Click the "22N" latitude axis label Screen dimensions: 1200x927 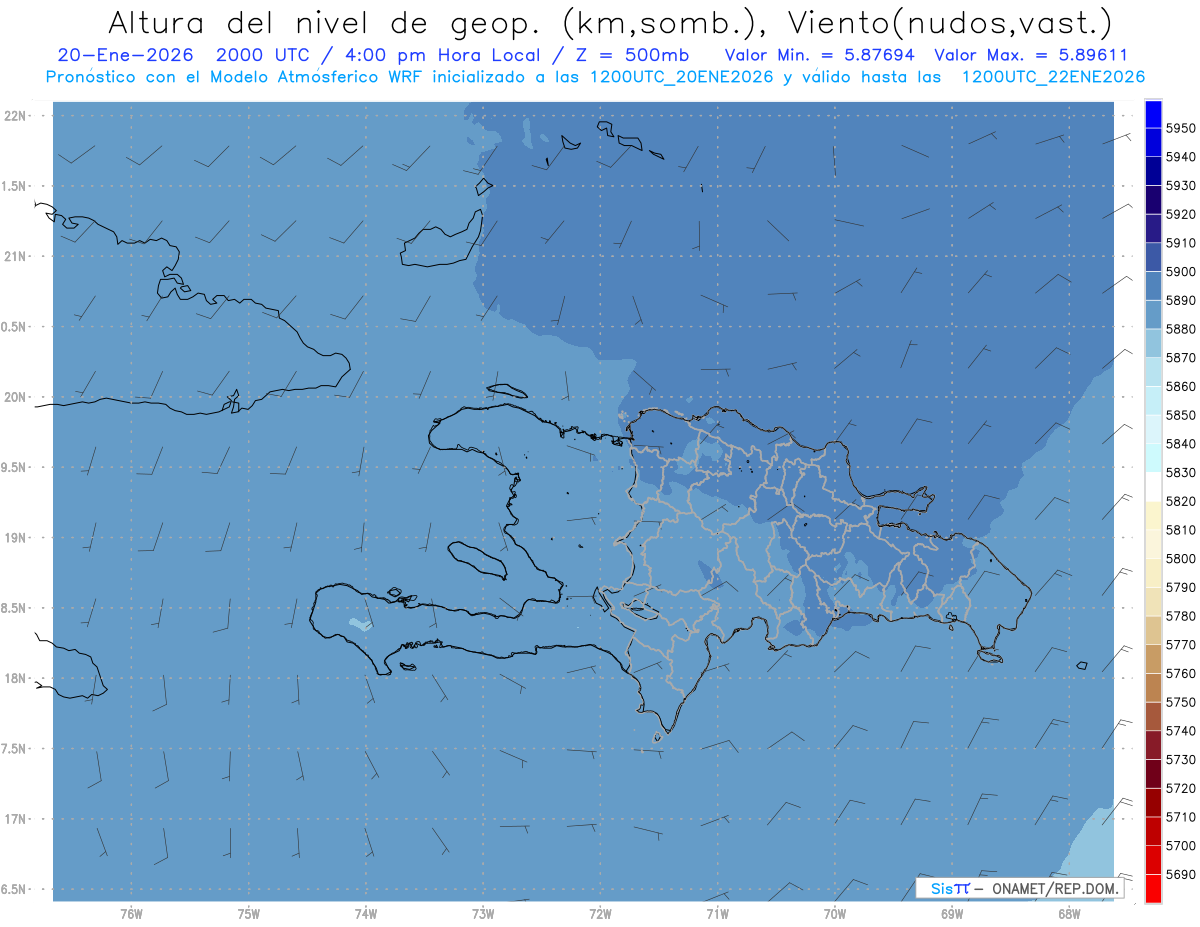click(16, 116)
